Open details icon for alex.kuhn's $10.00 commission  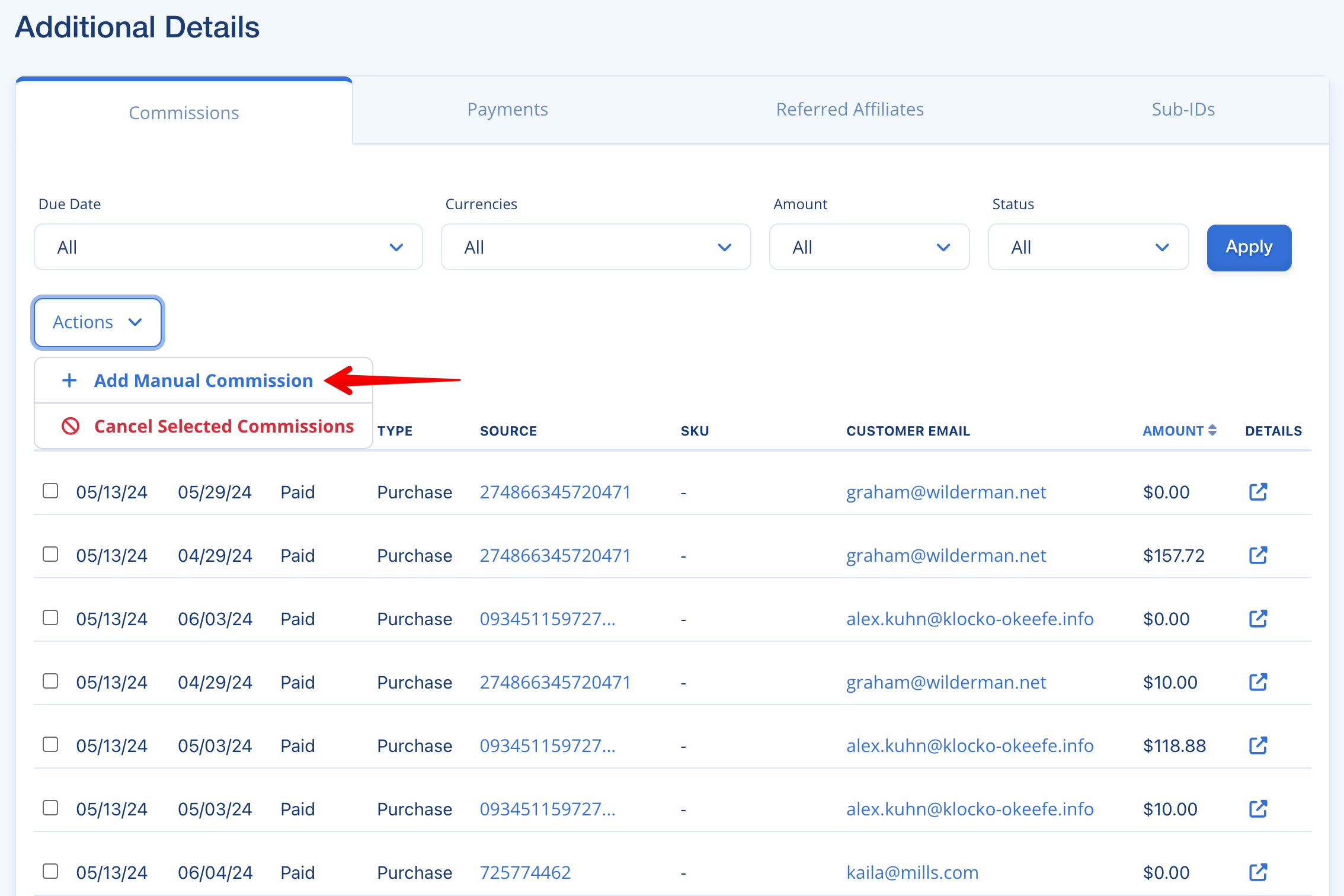[1257, 809]
